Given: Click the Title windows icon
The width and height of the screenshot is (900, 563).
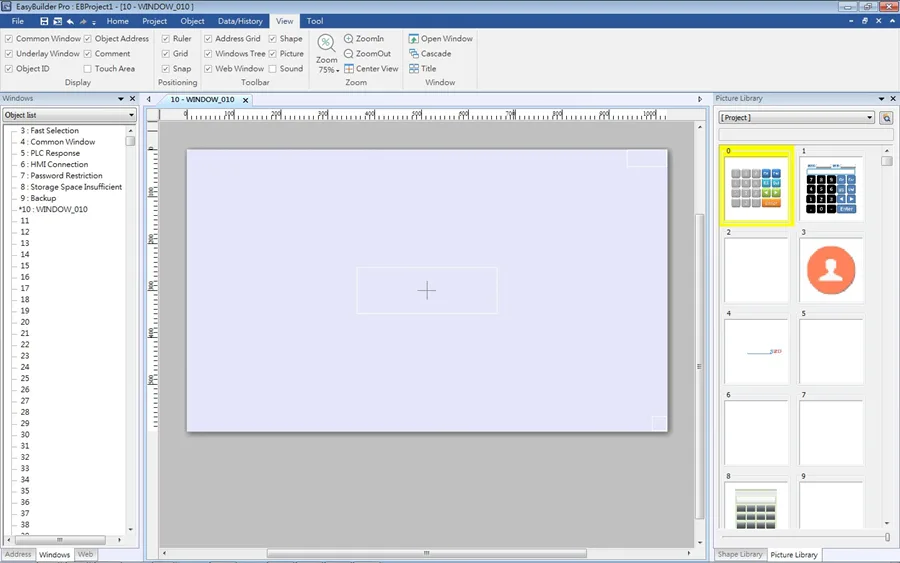Looking at the screenshot, I should (413, 68).
